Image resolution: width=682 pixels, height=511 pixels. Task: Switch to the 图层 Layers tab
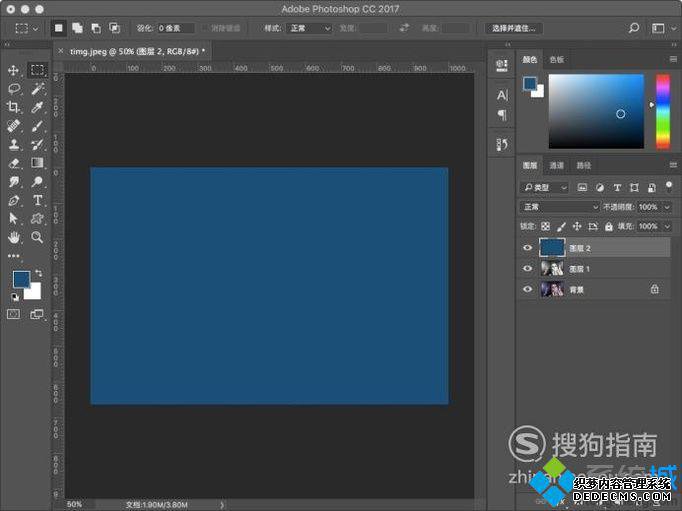pos(530,166)
